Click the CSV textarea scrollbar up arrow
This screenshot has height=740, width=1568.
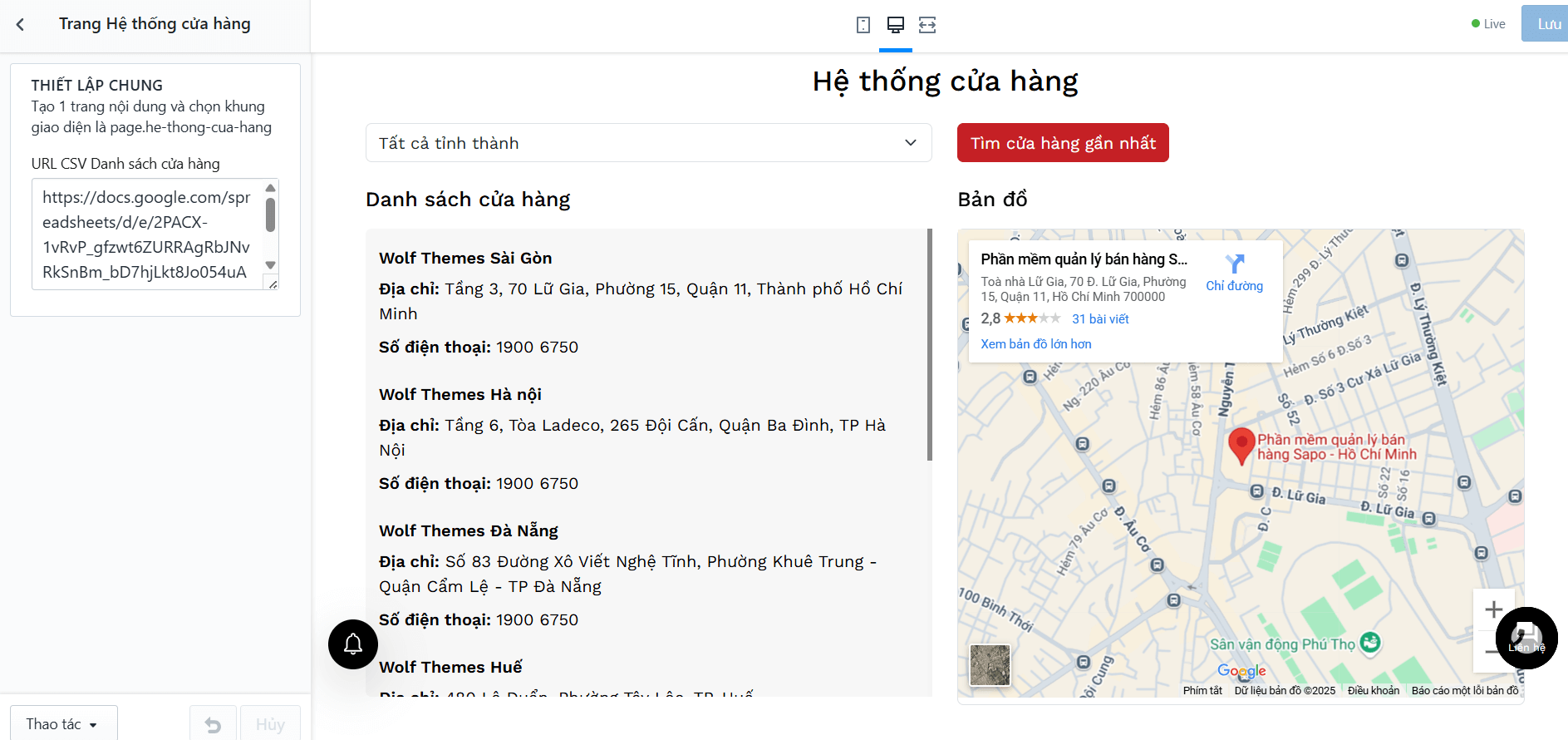click(x=270, y=188)
